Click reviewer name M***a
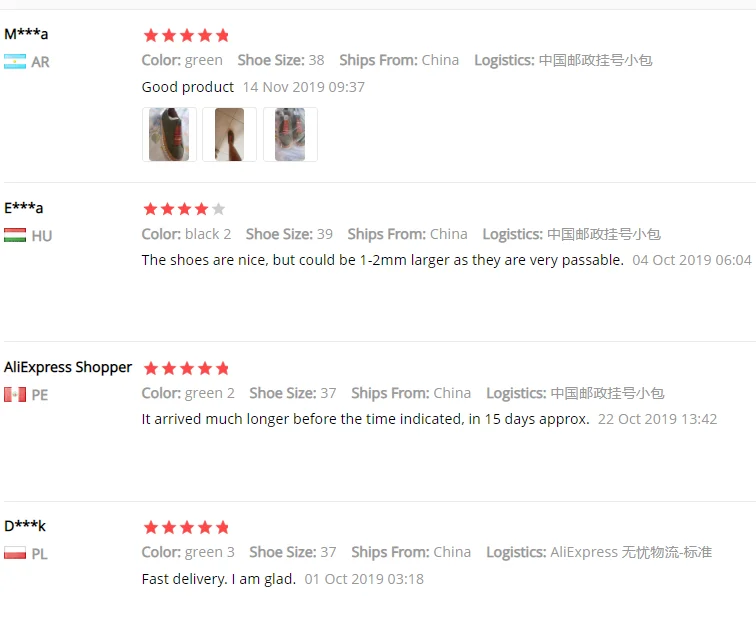Image resolution: width=756 pixels, height=631 pixels. (x=26, y=34)
